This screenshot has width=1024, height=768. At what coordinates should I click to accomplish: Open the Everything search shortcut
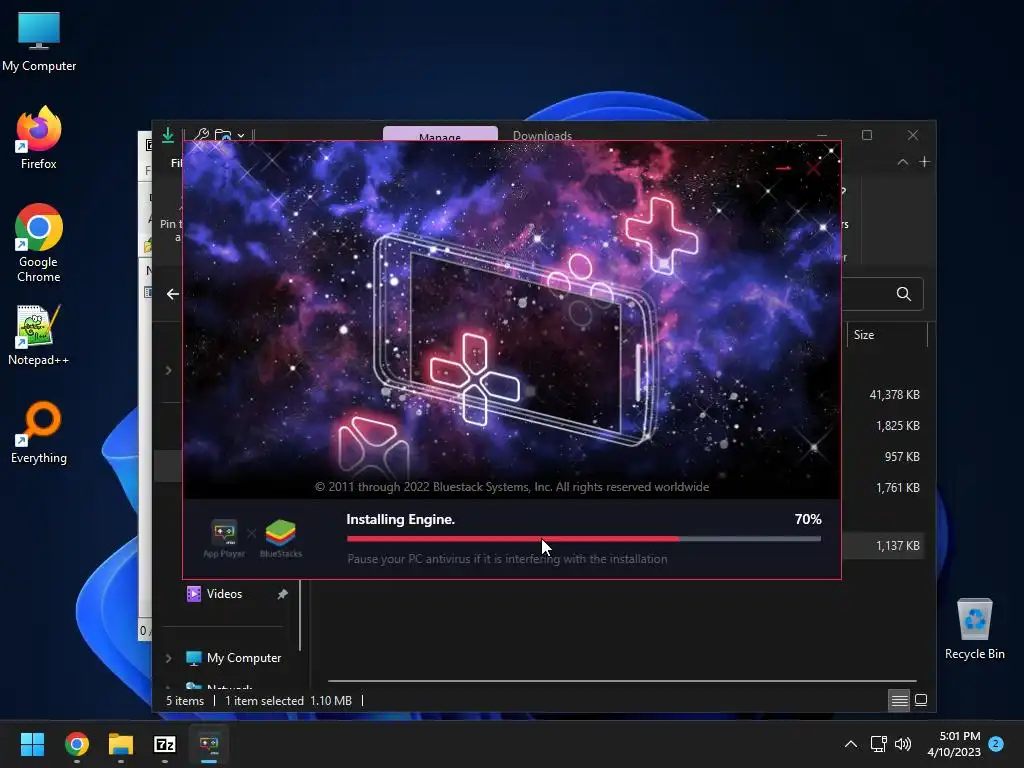tap(39, 432)
